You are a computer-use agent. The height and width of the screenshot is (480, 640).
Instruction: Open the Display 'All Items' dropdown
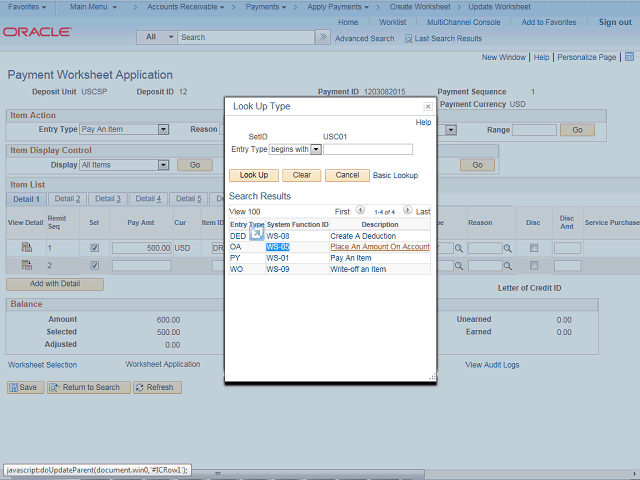pyautogui.click(x=162, y=165)
